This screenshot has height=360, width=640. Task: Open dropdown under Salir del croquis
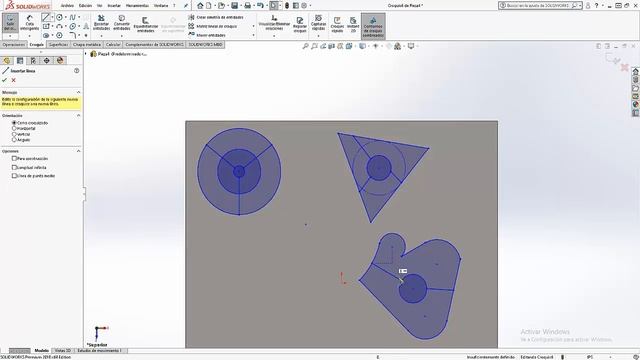point(10,36)
